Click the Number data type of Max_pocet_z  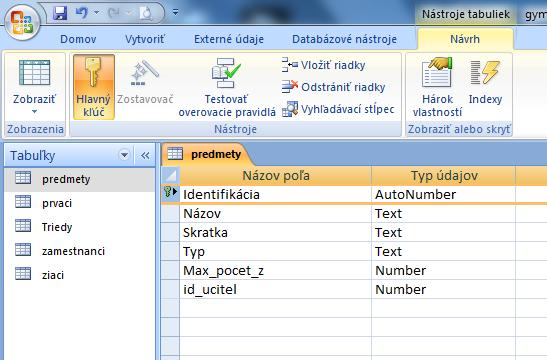coord(443,270)
